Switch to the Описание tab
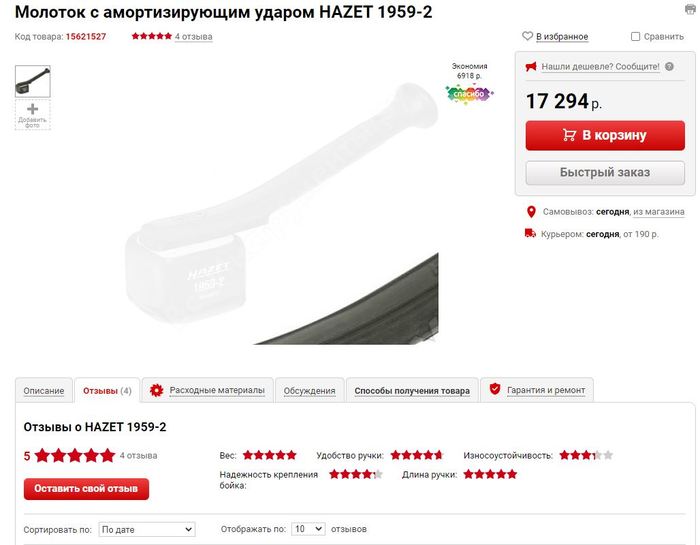 coord(44,391)
